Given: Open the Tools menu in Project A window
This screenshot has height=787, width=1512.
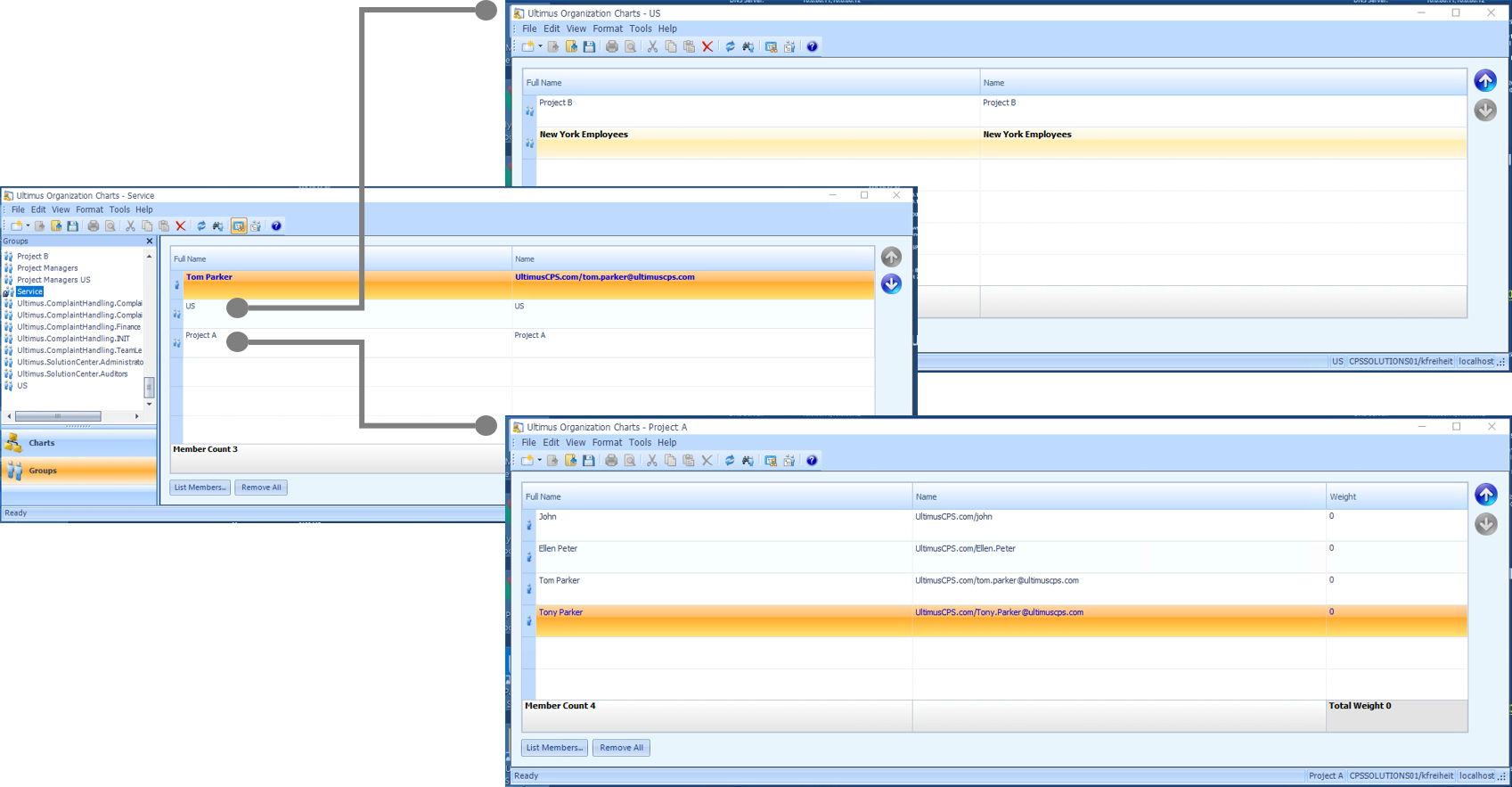Looking at the screenshot, I should [640, 442].
